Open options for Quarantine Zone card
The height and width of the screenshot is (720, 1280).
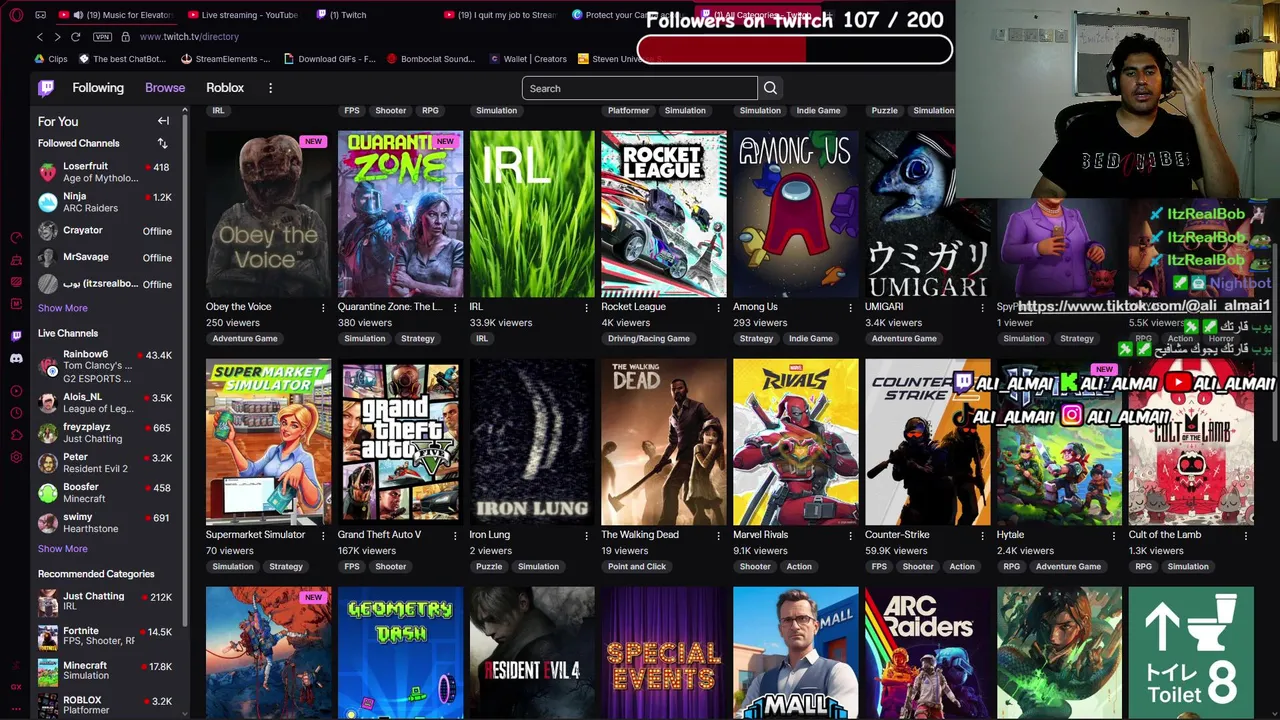point(454,307)
